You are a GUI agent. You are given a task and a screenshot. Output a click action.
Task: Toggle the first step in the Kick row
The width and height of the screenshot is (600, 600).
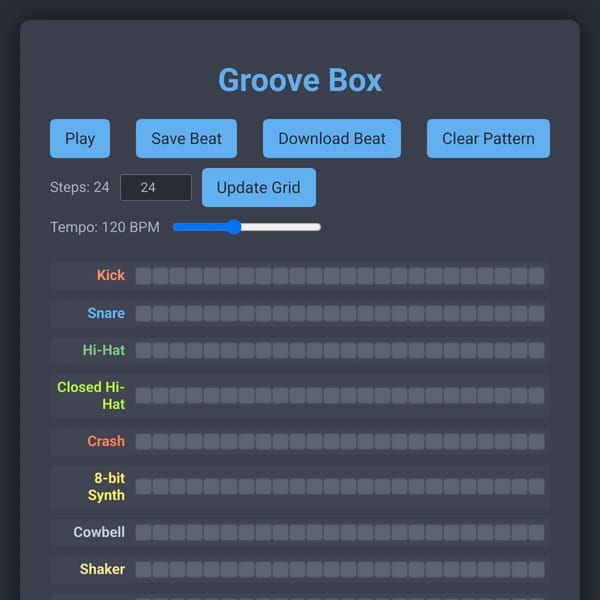[143, 276]
